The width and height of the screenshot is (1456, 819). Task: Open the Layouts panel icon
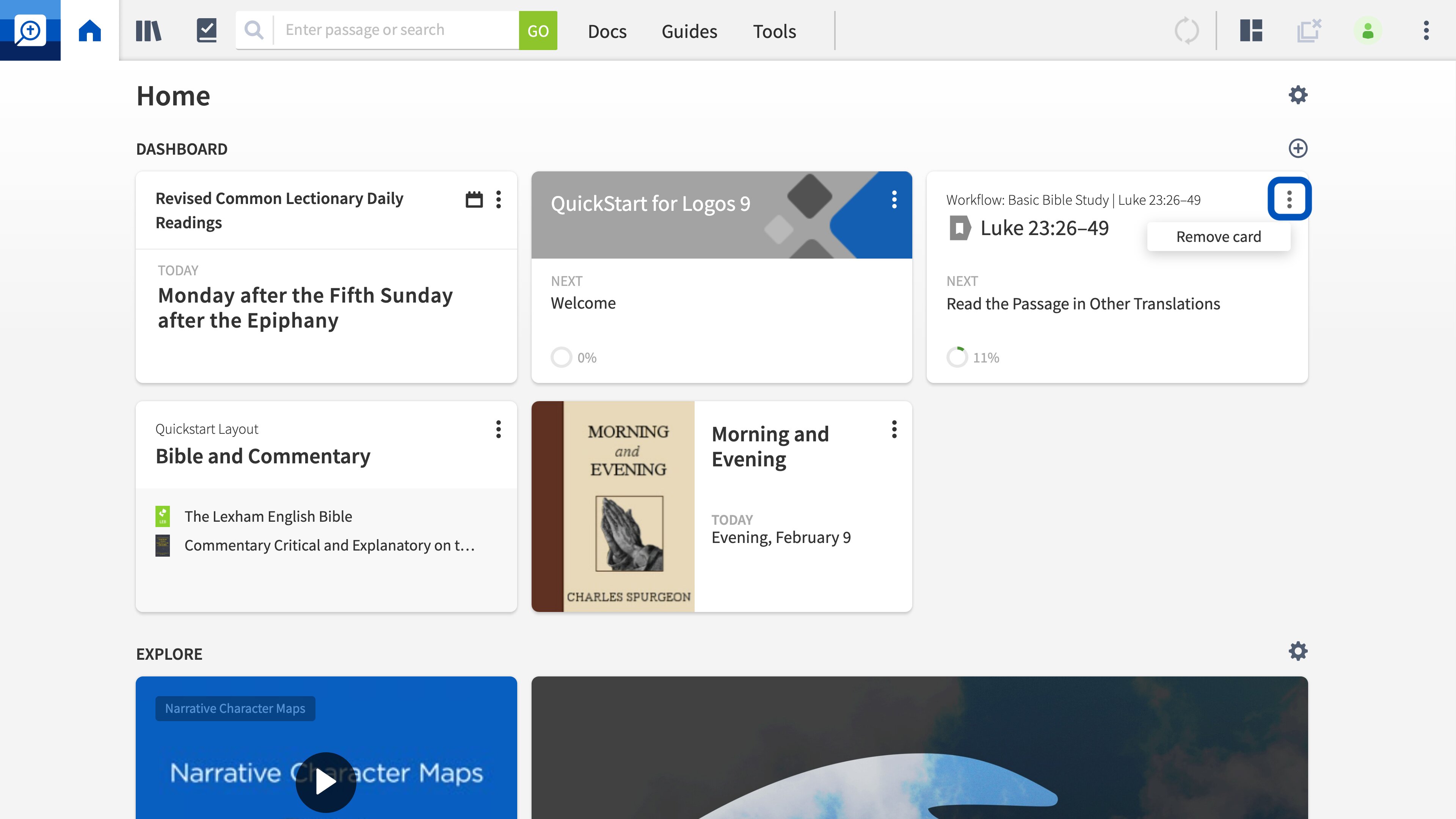1251,30
